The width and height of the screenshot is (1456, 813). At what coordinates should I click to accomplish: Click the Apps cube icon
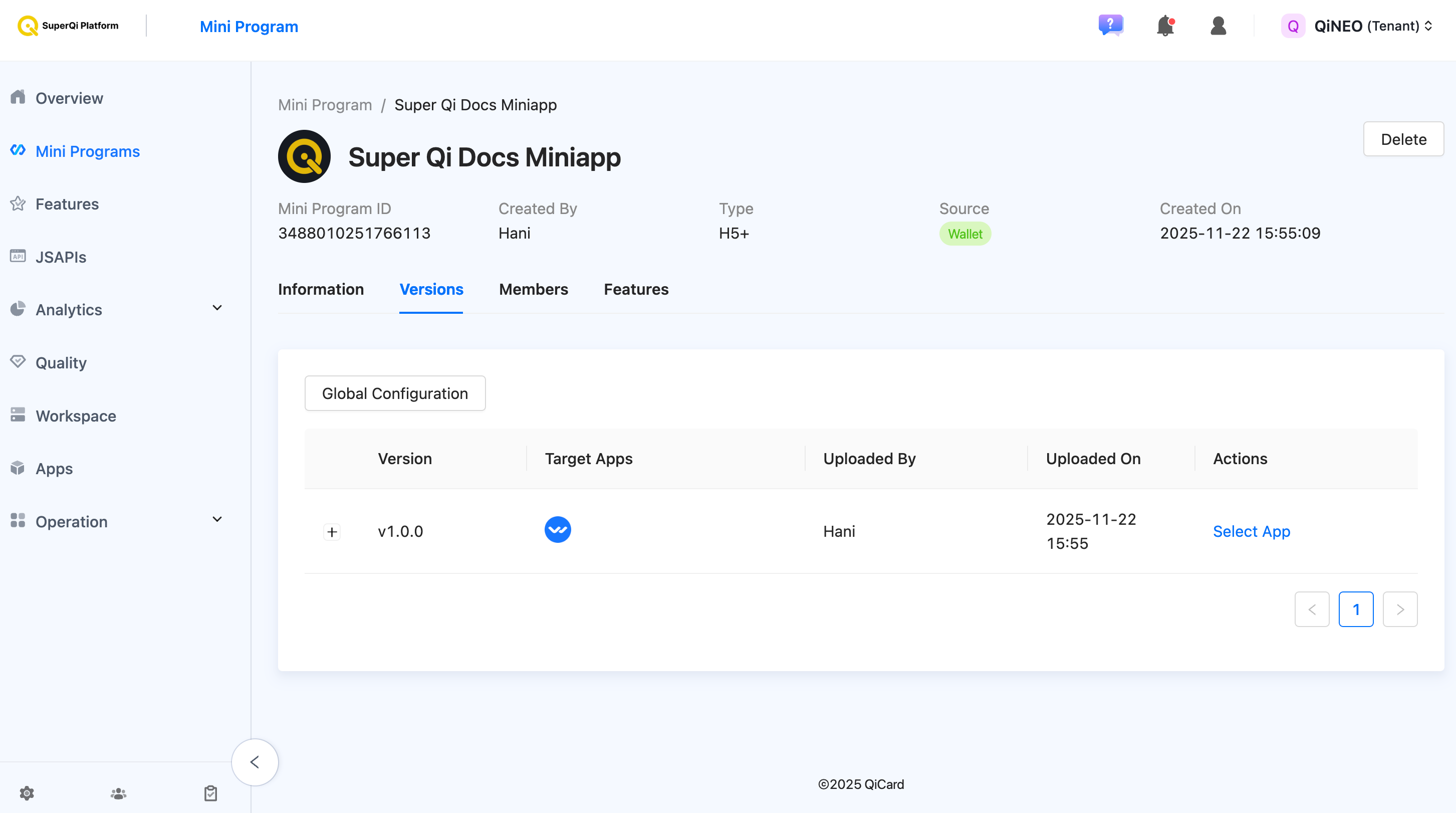pos(18,468)
